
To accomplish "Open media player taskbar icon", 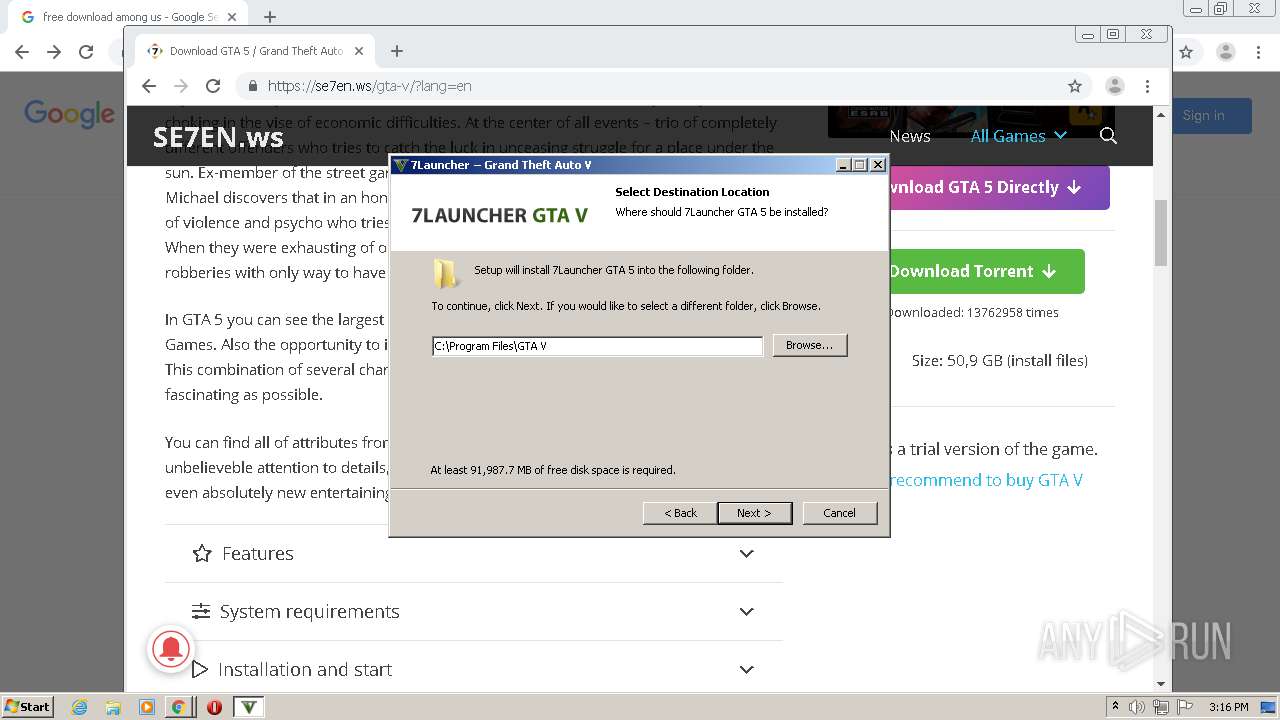I will point(146,707).
